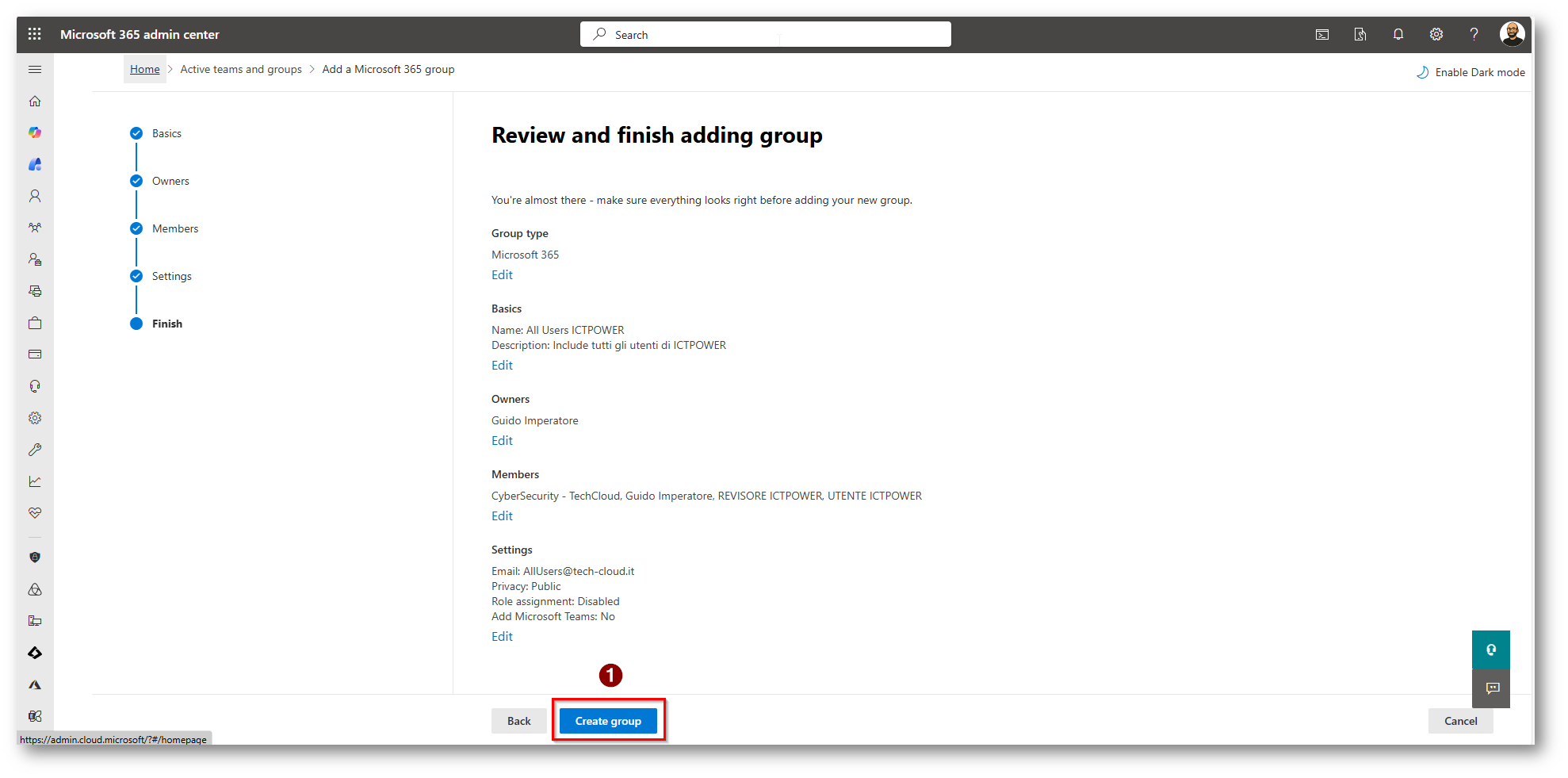1568x778 pixels.
Task: Click 'Role assignment: Disabled' text
Action: (556, 601)
